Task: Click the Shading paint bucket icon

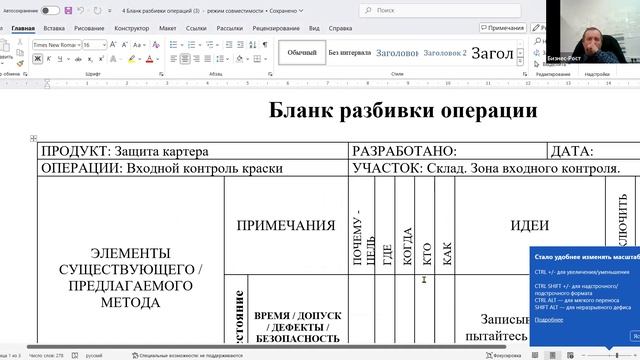Action: click(240, 59)
